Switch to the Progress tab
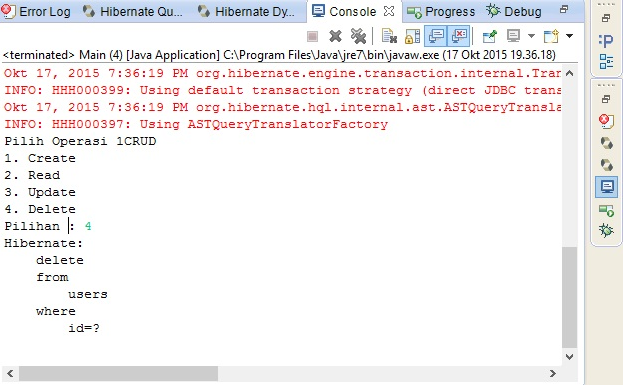Viewport: 623px width, 385px height. coord(441,12)
